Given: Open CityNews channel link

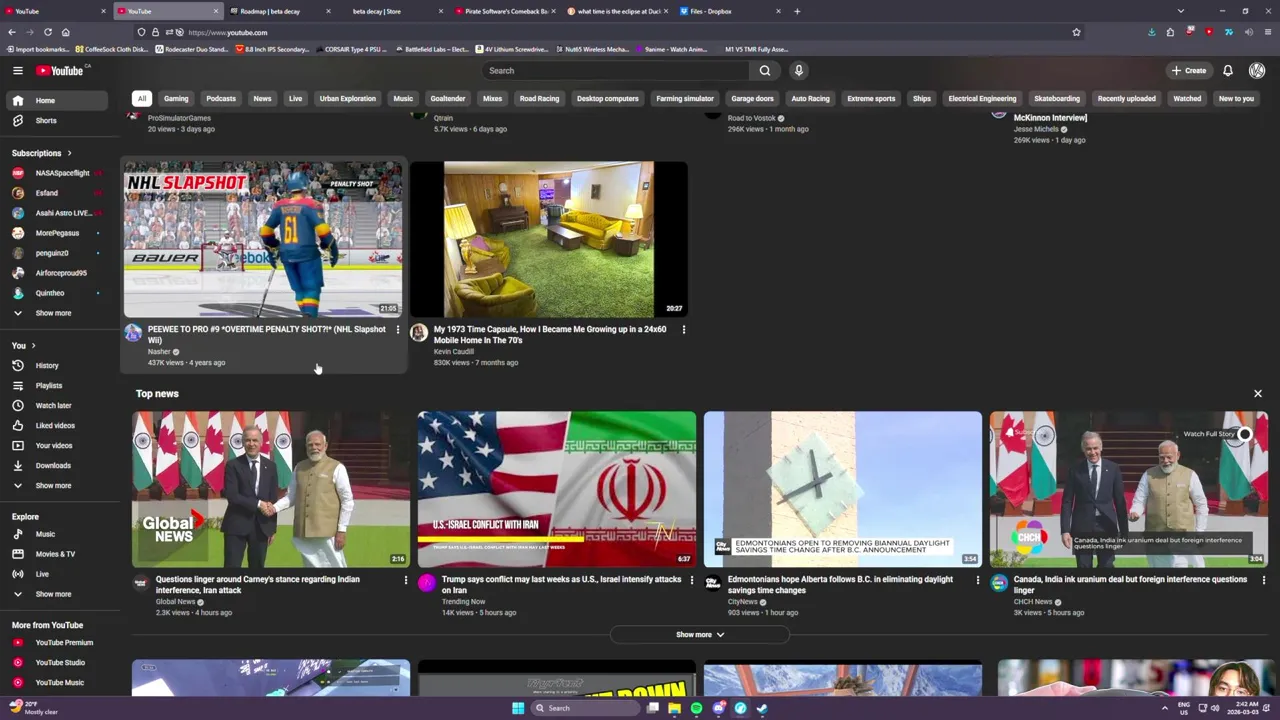Looking at the screenshot, I should pyautogui.click(x=742, y=602).
